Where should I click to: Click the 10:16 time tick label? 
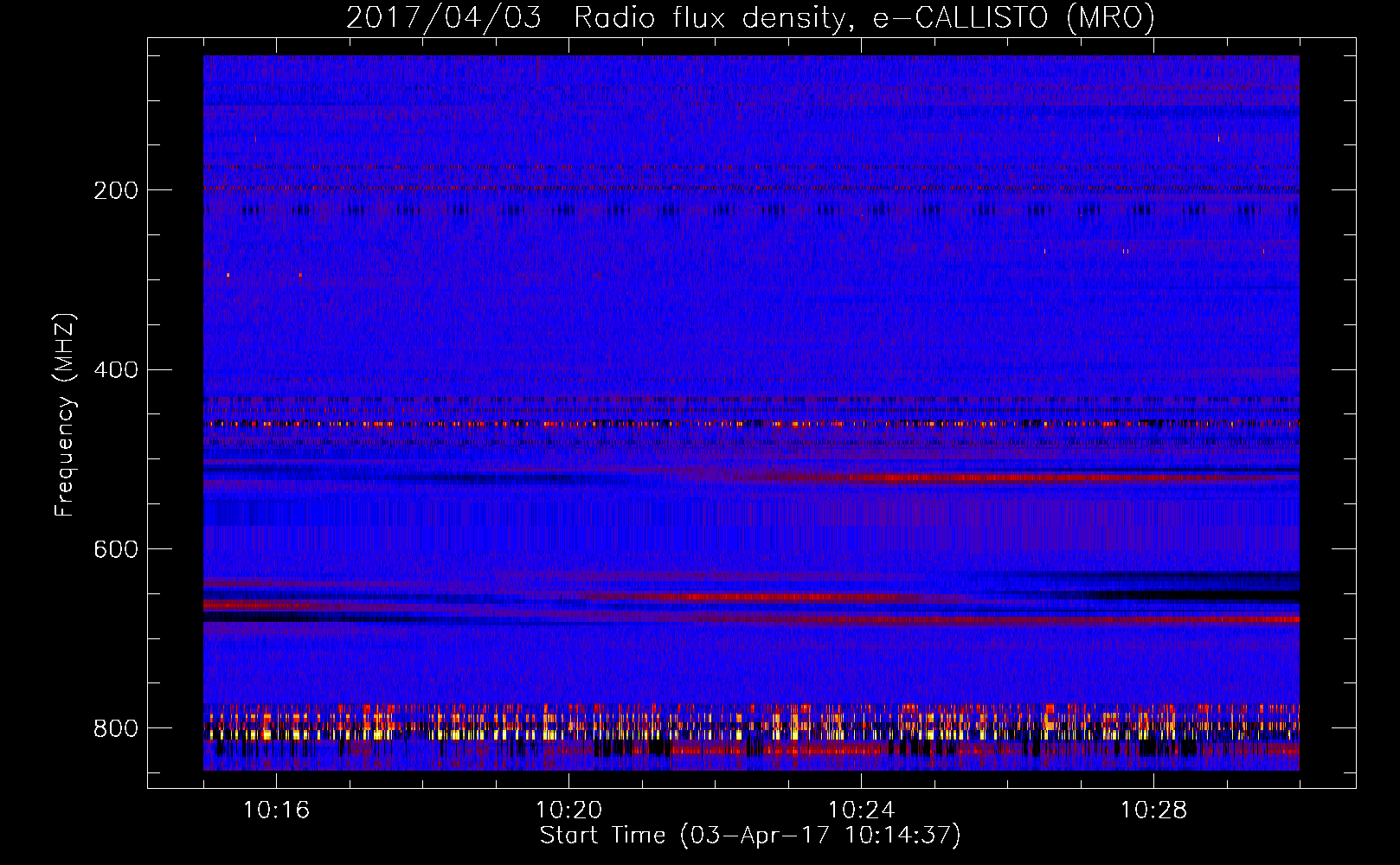click(276, 811)
